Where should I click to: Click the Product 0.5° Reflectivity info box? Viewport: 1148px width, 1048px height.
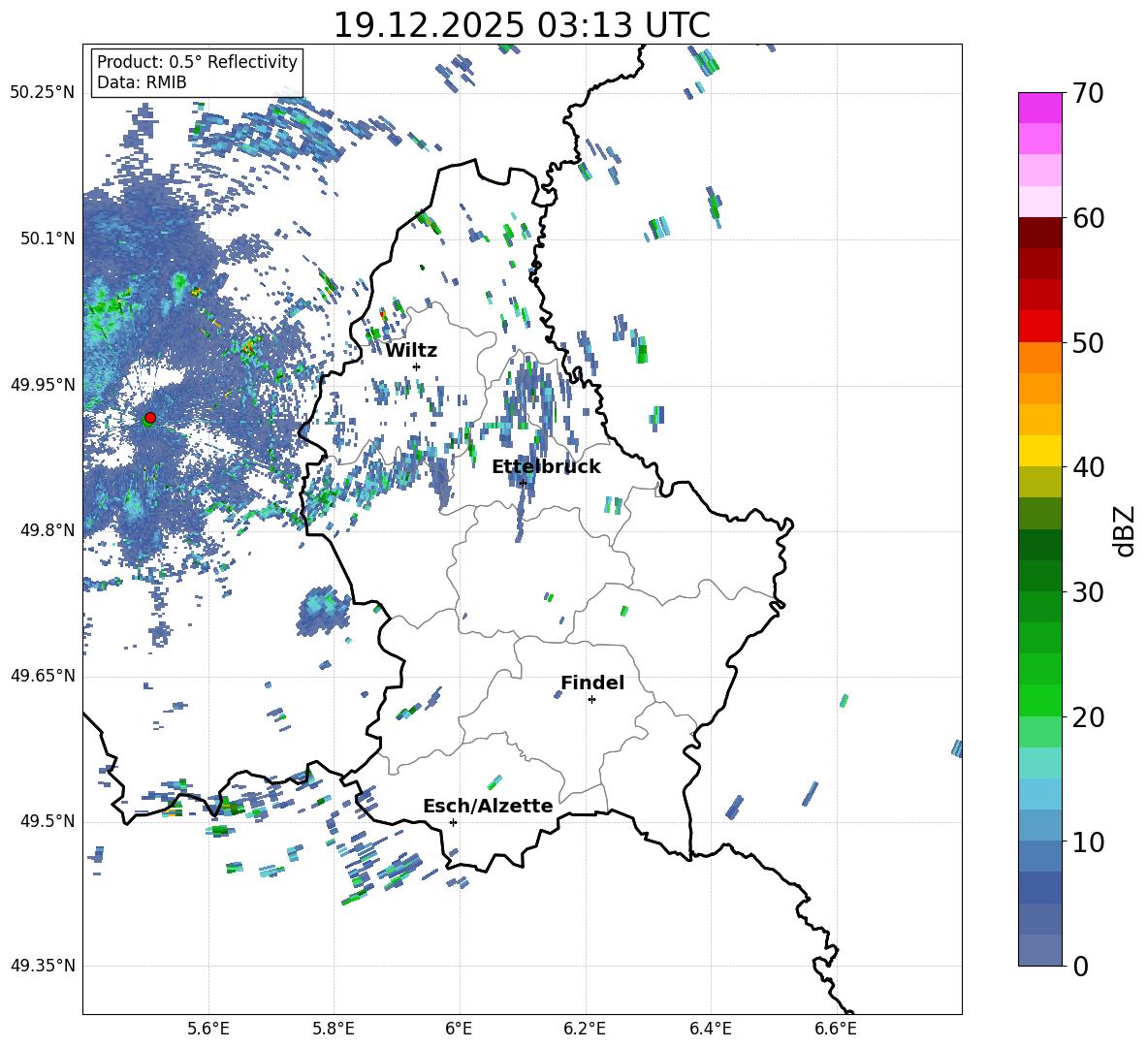[197, 73]
